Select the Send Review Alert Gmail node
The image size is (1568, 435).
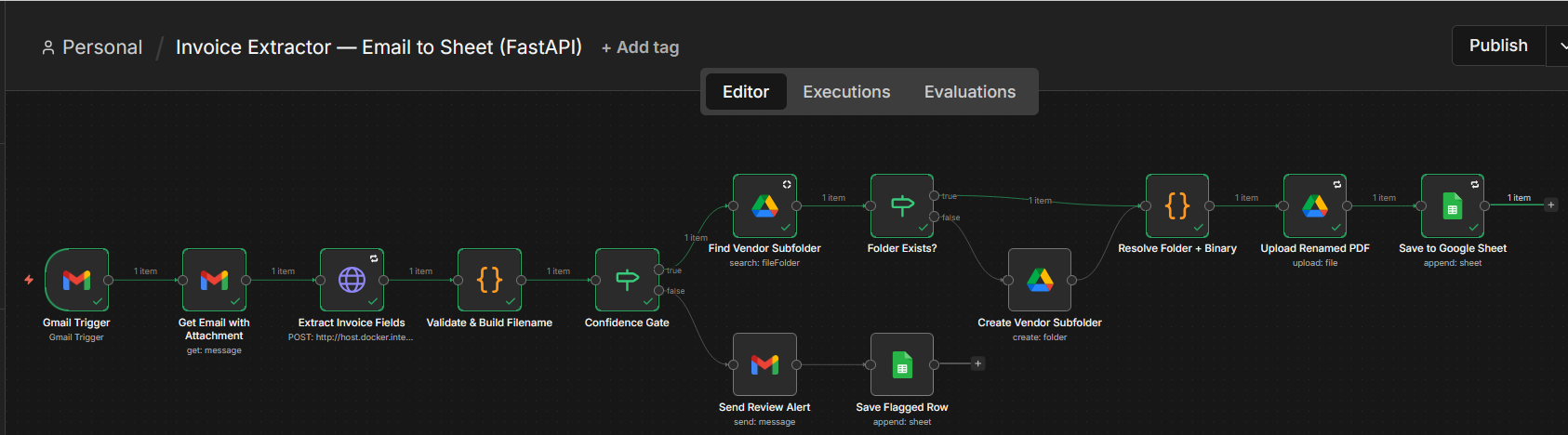click(x=764, y=364)
